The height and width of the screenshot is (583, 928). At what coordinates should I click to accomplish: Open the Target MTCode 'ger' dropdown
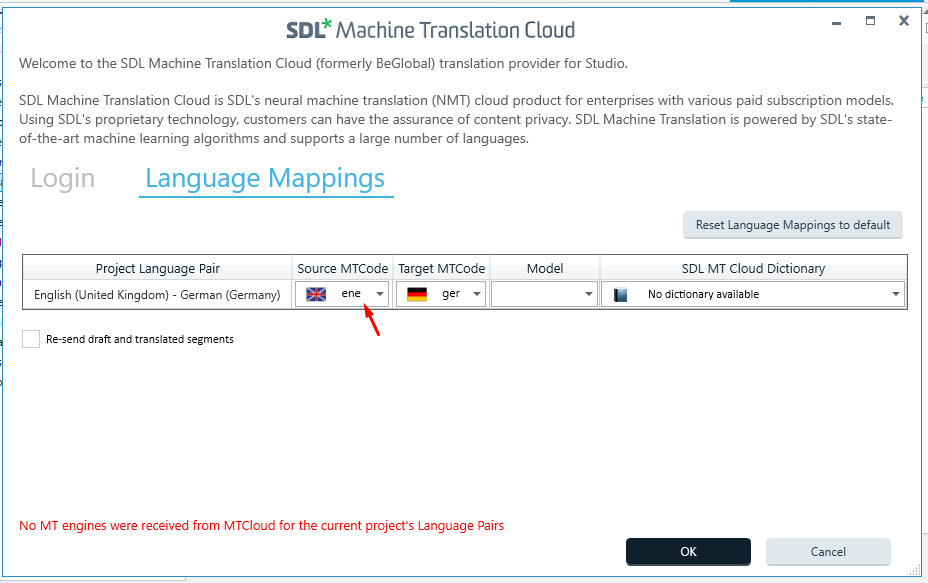(x=441, y=294)
